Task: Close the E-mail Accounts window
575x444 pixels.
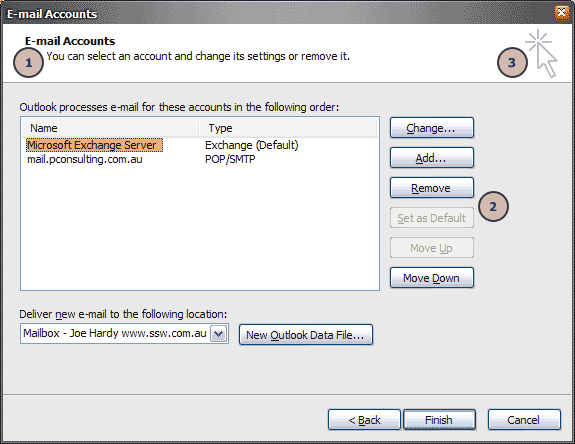Action: 561,13
